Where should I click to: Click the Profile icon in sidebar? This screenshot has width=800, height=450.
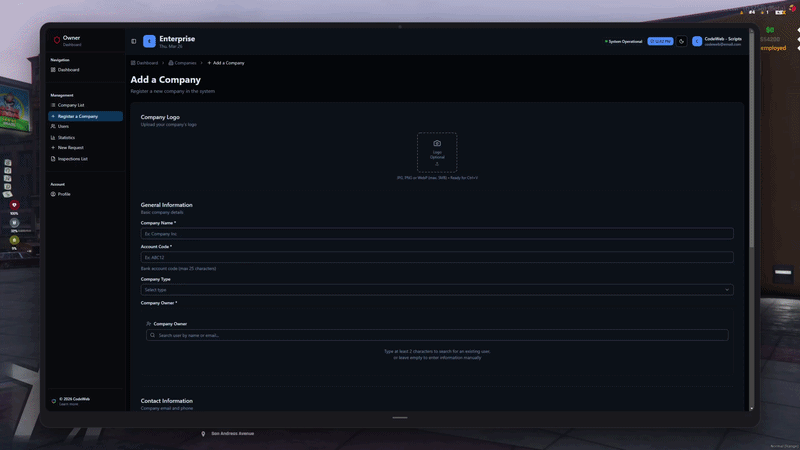[53, 194]
